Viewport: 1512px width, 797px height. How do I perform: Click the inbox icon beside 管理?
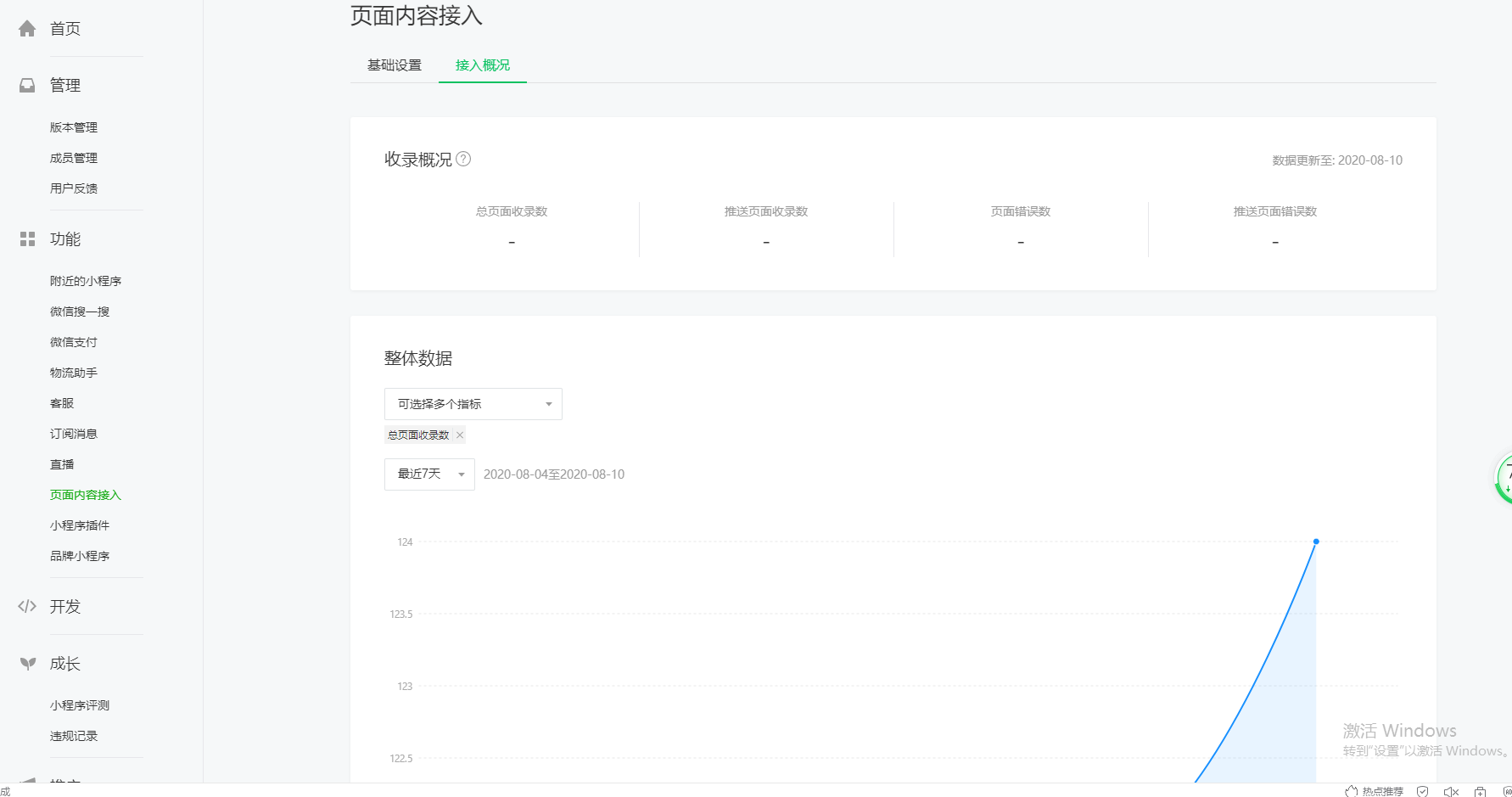(27, 86)
